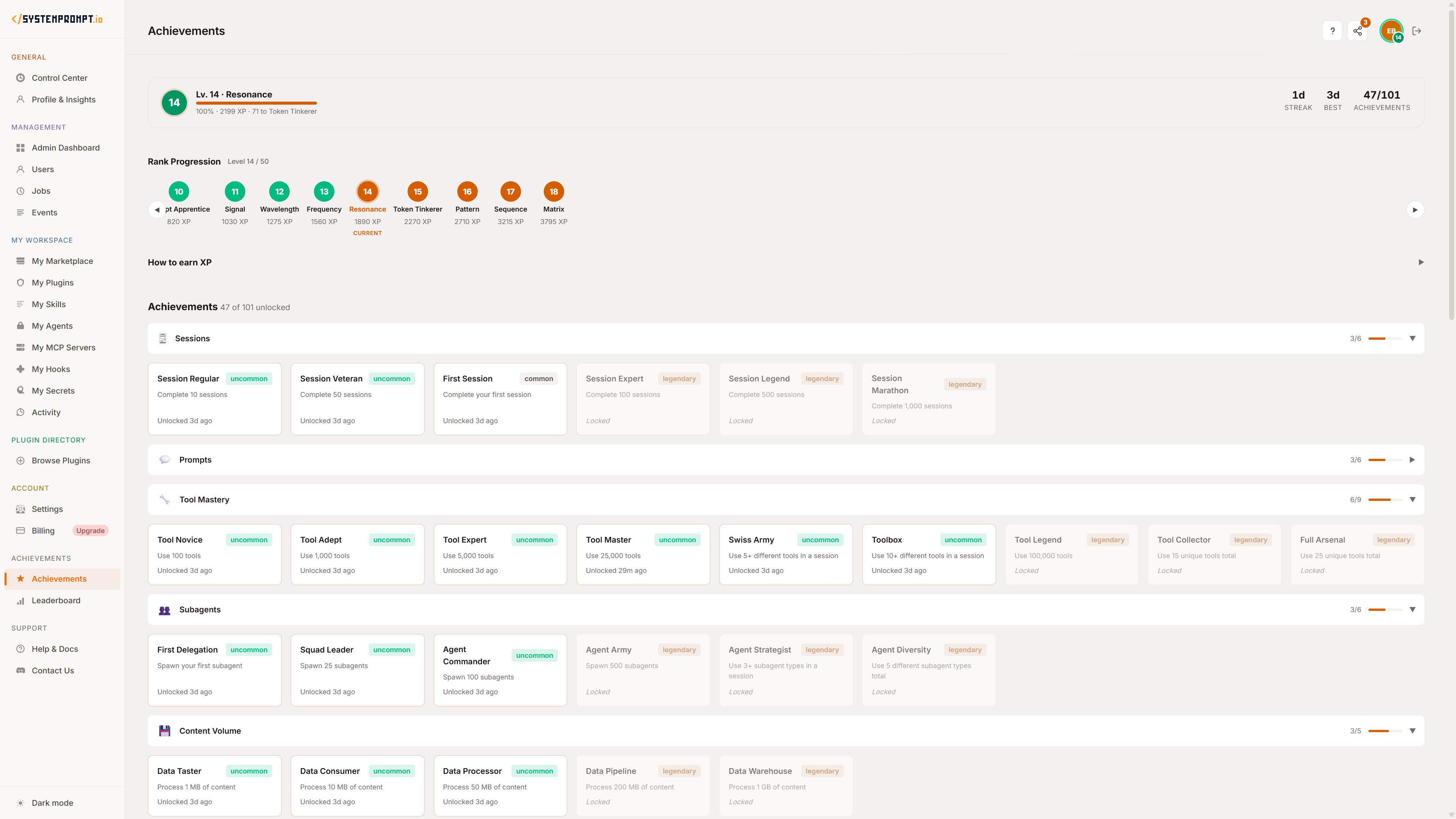Click the Achievements star icon in sidebar
This screenshot has height=819, width=1456.
(x=20, y=578)
